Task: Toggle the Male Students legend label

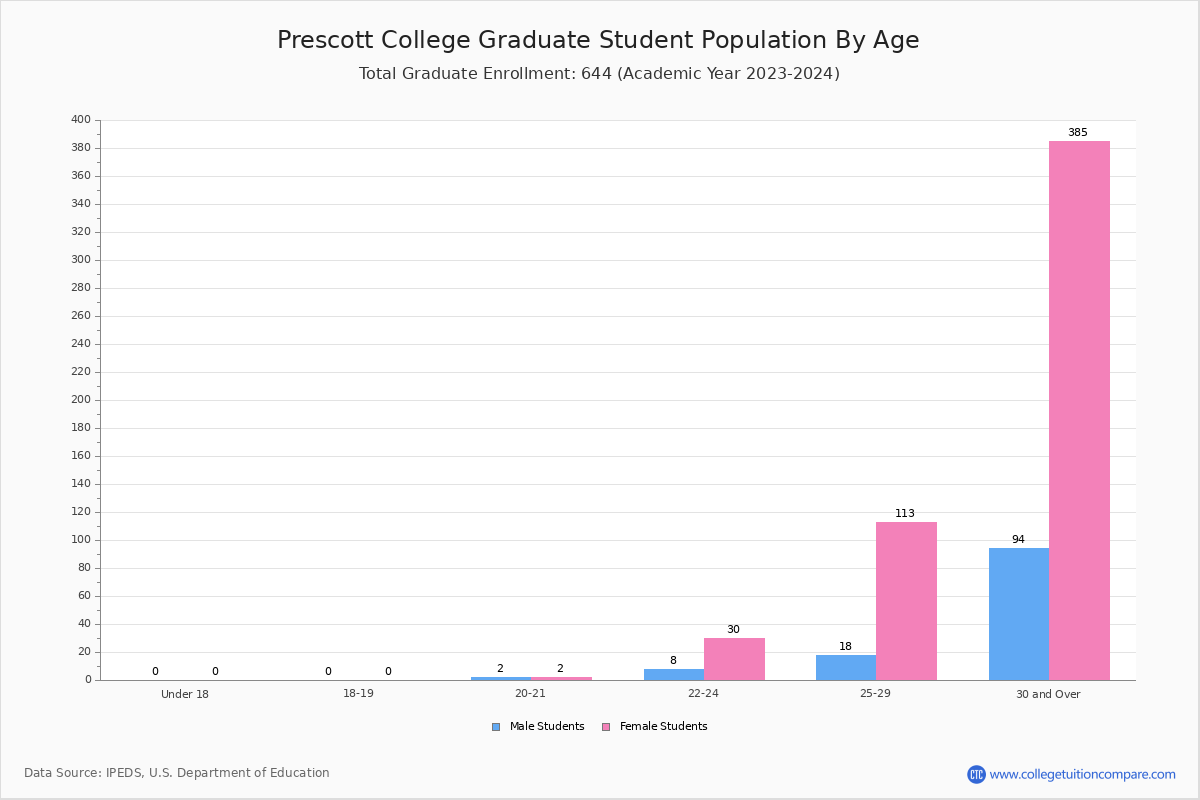Action: (547, 727)
